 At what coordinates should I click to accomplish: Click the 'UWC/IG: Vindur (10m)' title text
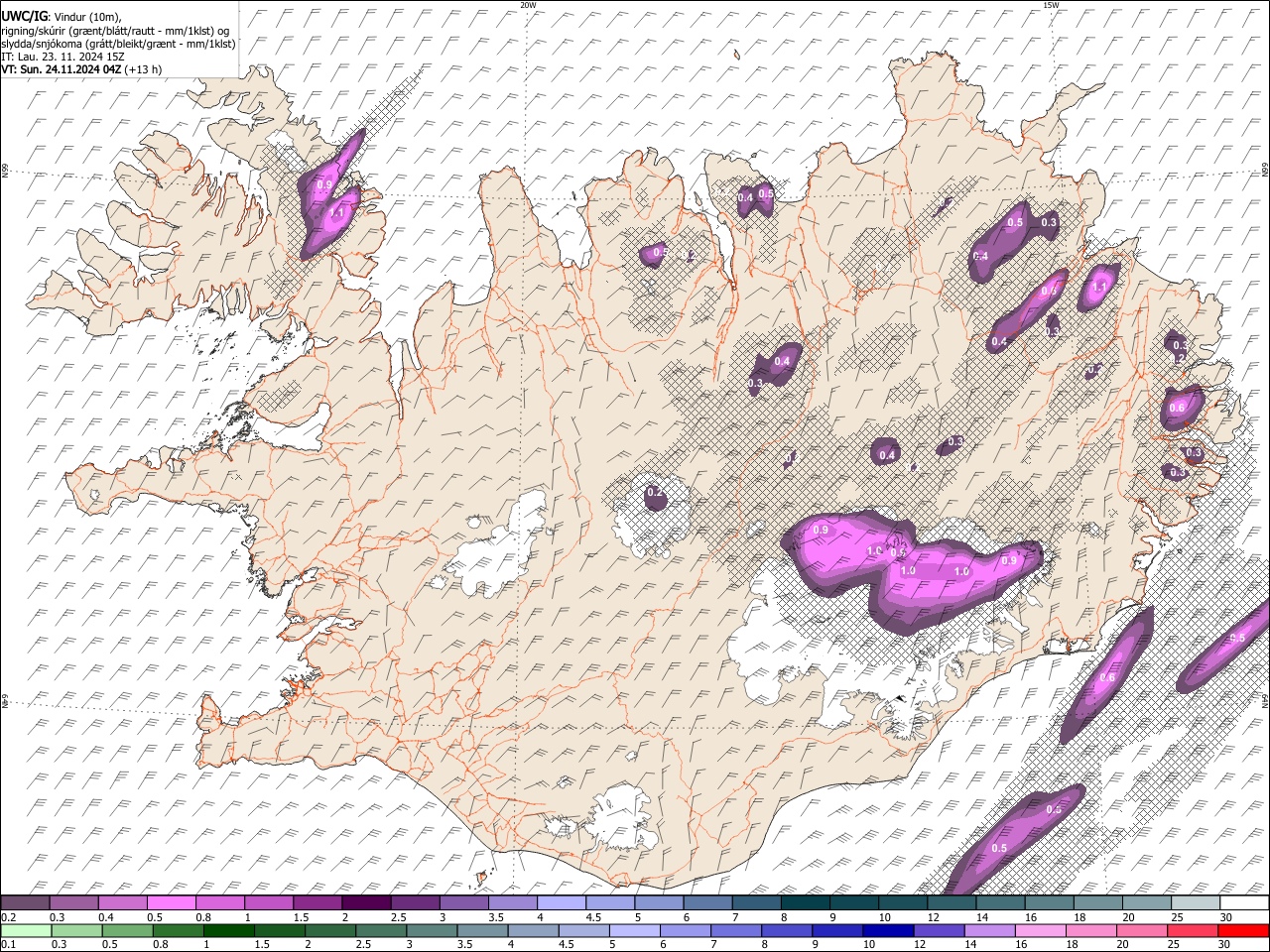(x=61, y=17)
